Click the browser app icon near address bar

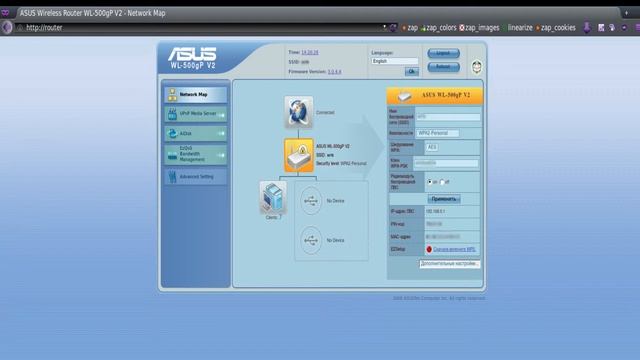point(7,27)
